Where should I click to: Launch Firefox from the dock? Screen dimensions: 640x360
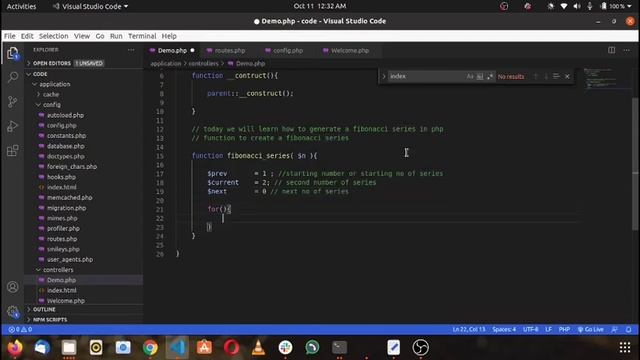[x=15, y=348]
